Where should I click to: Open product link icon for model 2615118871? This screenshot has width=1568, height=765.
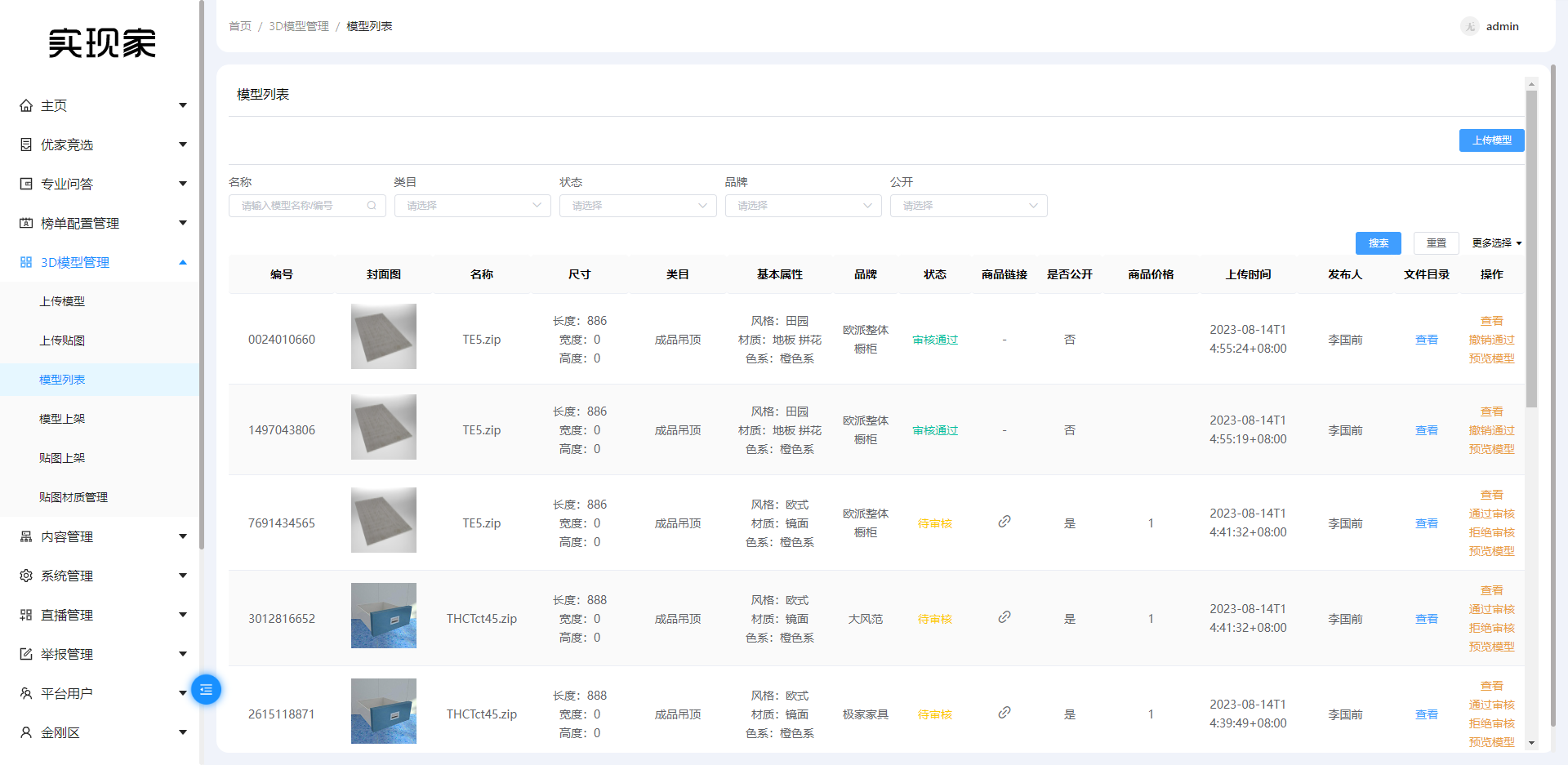(1004, 712)
